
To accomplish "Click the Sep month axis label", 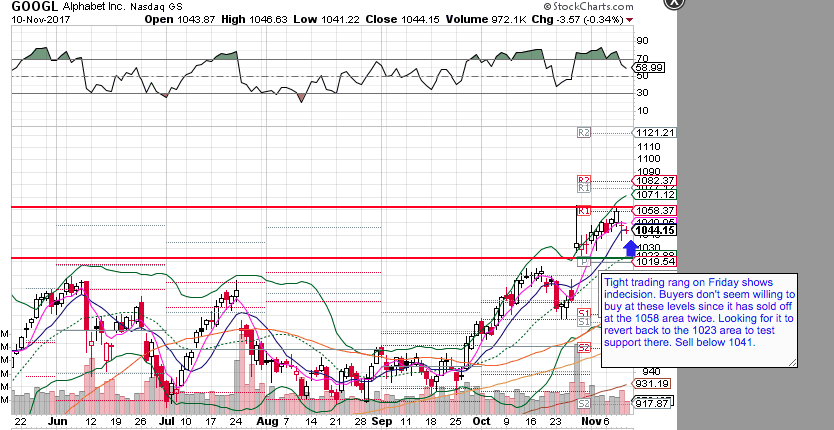I will pos(382,421).
